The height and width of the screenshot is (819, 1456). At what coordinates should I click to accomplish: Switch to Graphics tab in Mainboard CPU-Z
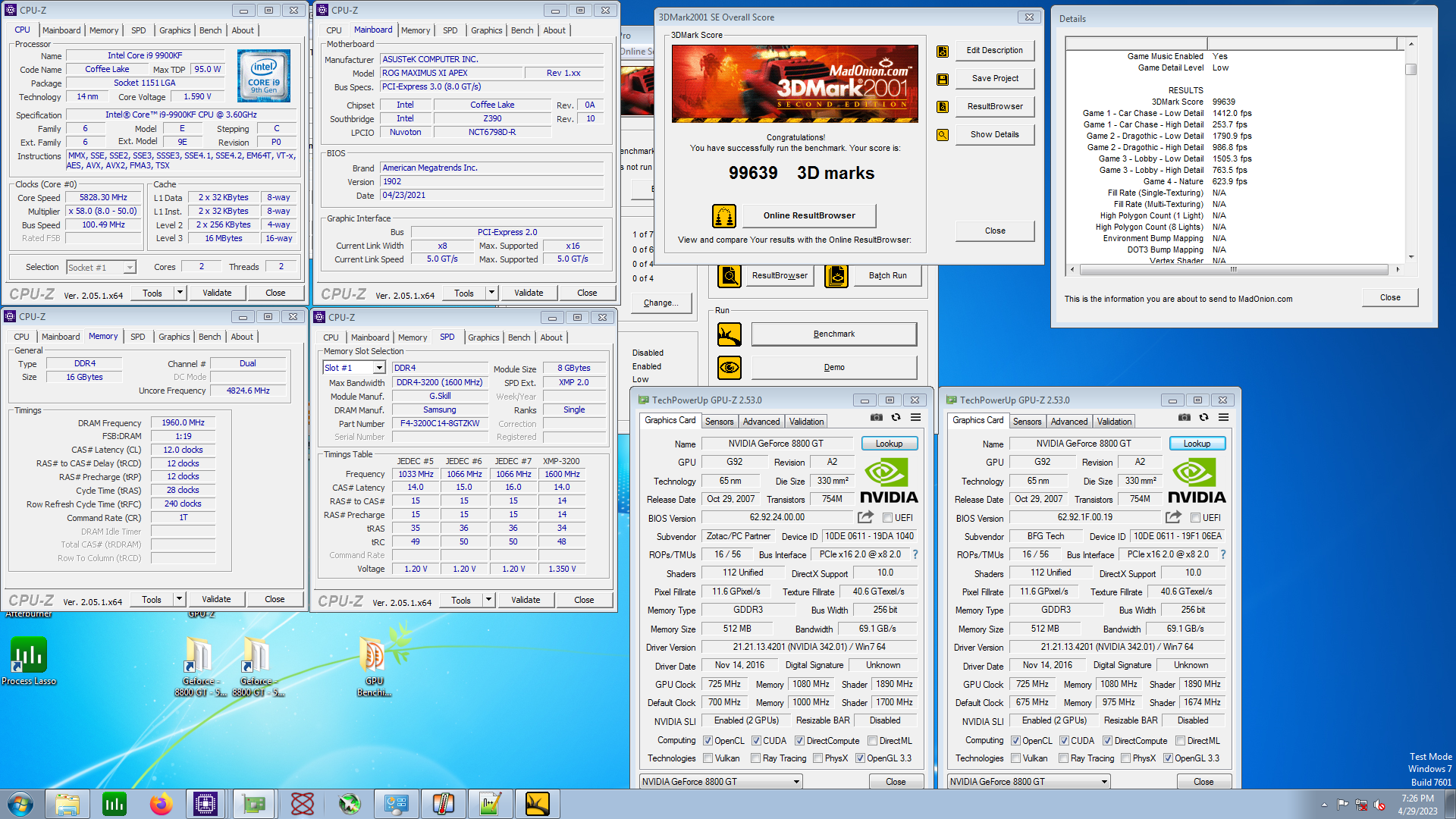point(486,30)
